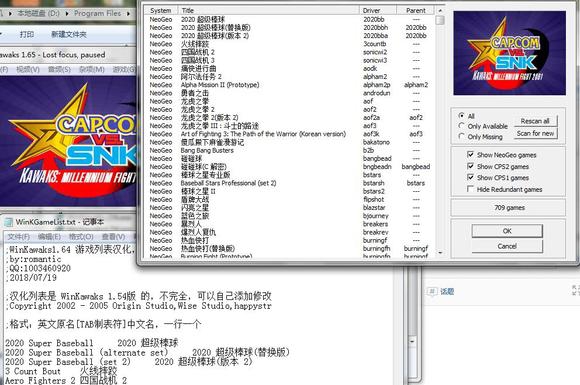The image size is (580, 385).
Task: Click the 话题 topic link
Action: pos(447,291)
